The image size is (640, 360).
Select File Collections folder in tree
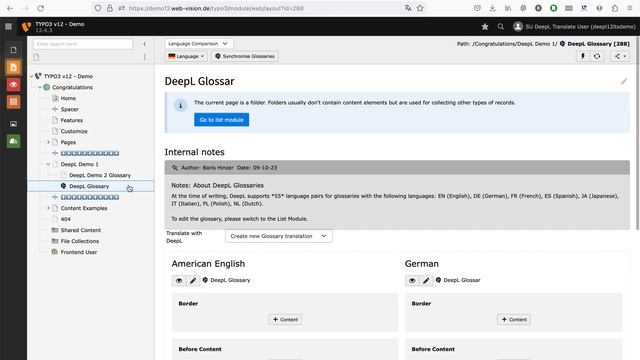[80, 241]
